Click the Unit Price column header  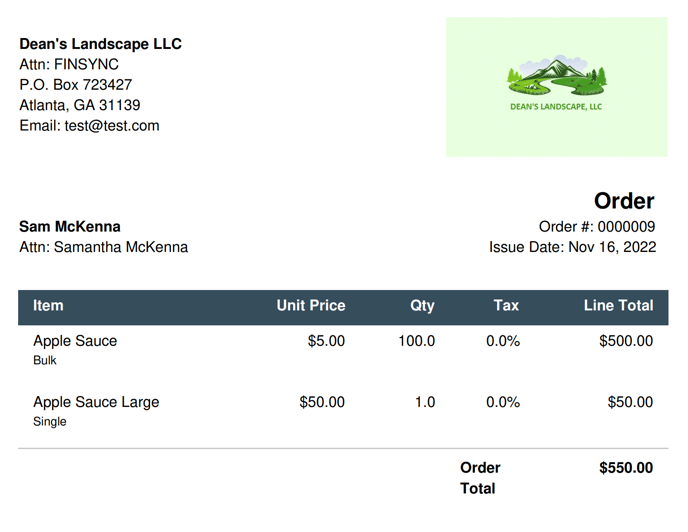(x=311, y=306)
